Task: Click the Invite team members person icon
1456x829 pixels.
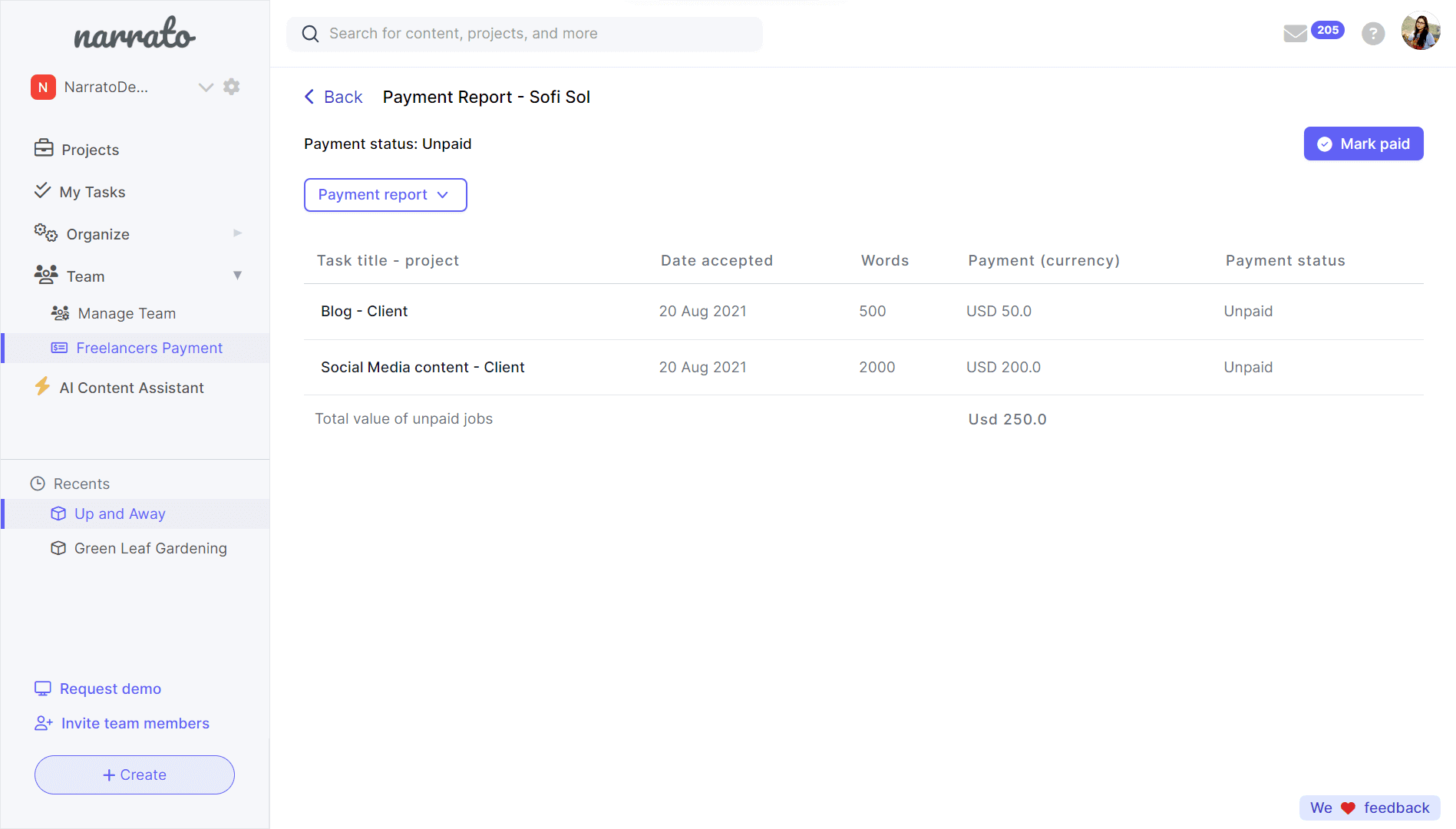Action: click(44, 723)
